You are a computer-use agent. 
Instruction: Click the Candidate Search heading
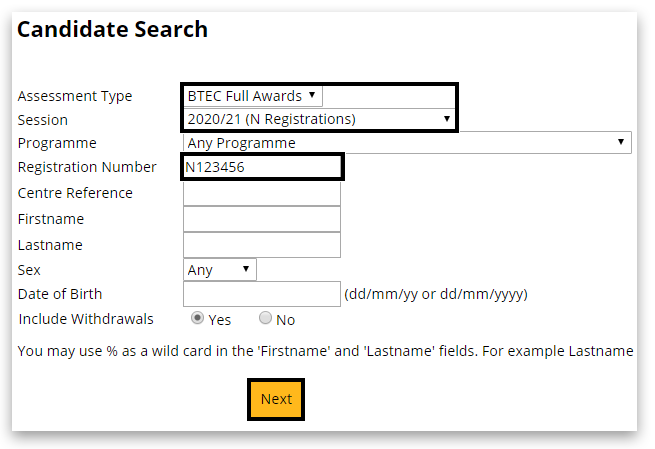pyautogui.click(x=112, y=30)
